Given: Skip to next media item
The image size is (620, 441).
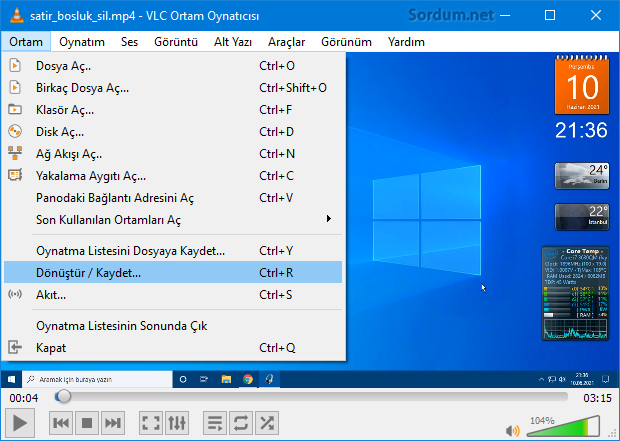Looking at the screenshot, I should [113, 423].
